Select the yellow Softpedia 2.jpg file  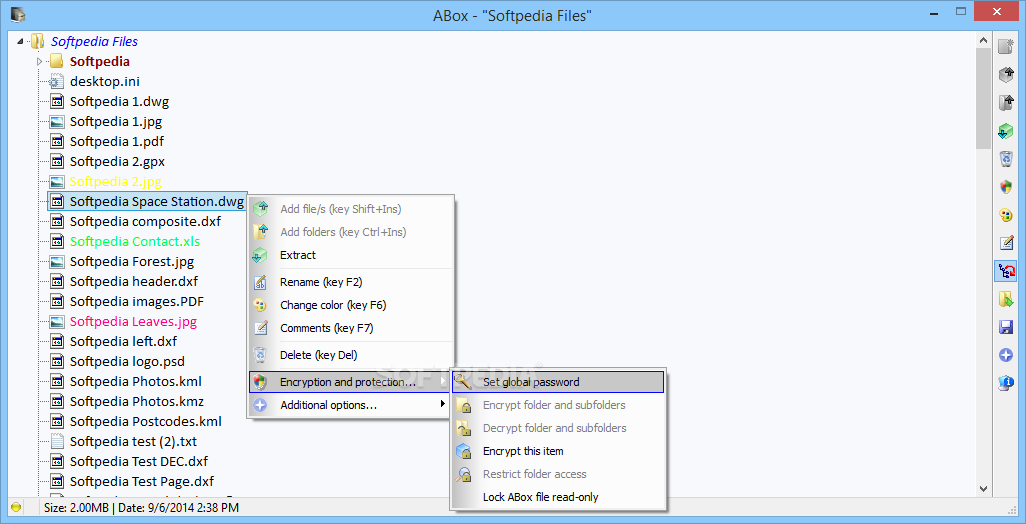tap(116, 181)
